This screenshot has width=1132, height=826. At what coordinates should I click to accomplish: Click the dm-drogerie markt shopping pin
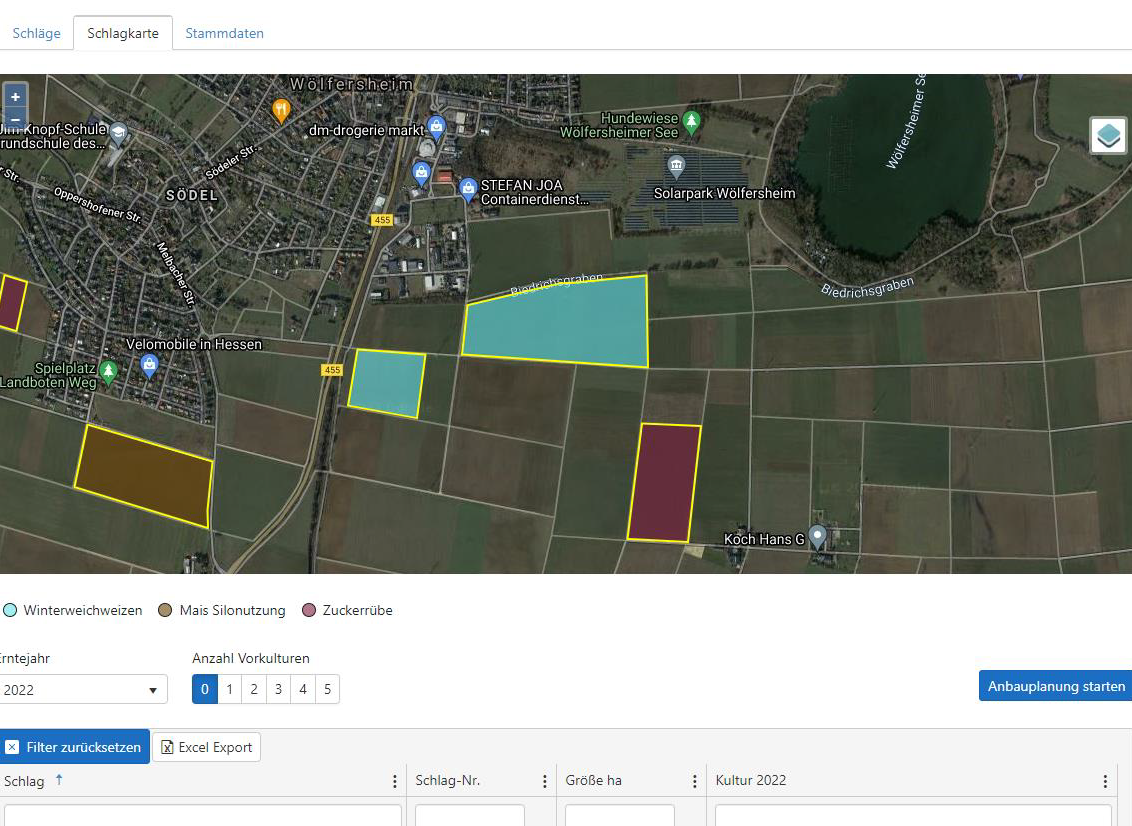[436, 127]
